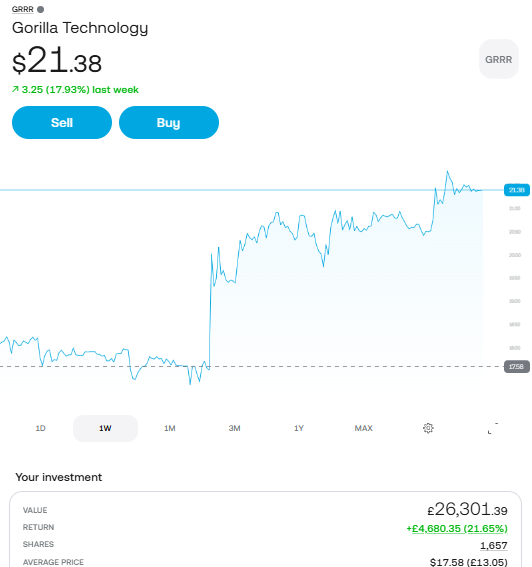Click the Buy button
The width and height of the screenshot is (532, 567).
[x=169, y=123]
